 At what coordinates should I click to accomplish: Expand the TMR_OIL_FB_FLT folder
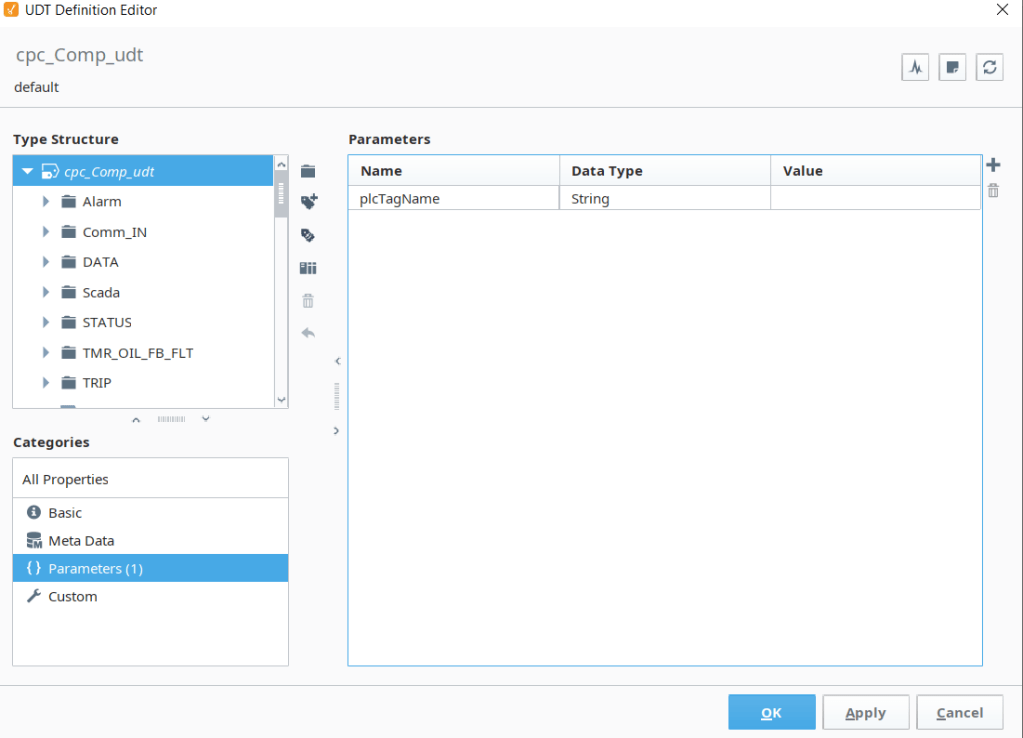click(46, 353)
